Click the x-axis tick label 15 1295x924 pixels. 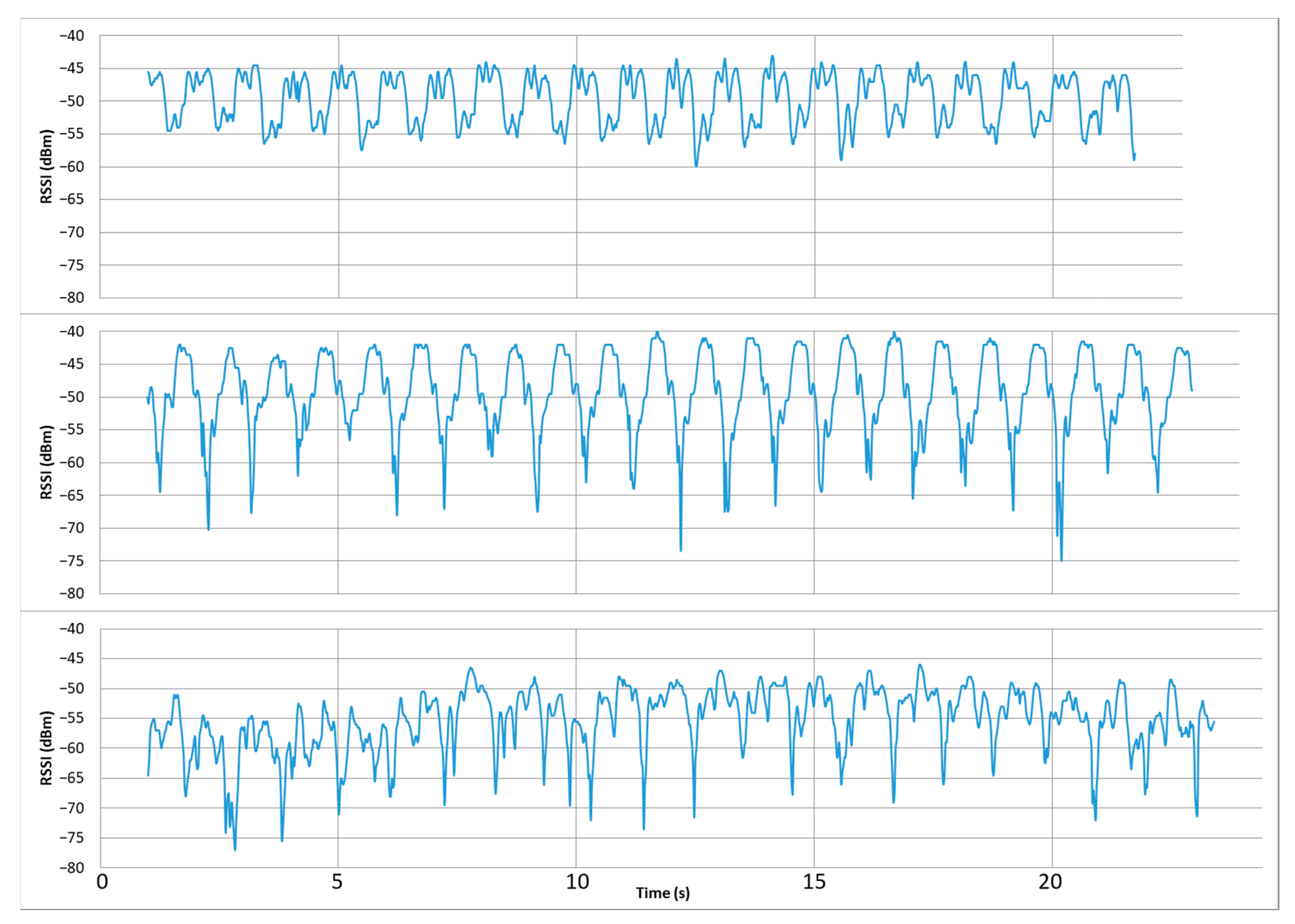(x=814, y=881)
